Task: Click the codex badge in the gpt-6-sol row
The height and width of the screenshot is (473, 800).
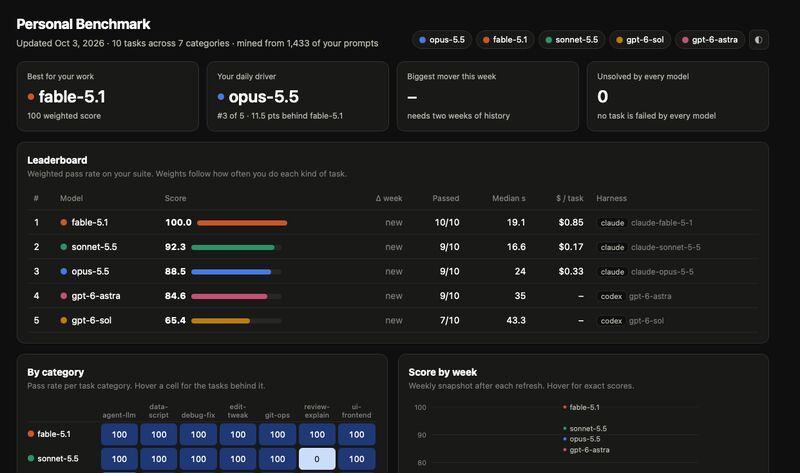Action: (611, 321)
